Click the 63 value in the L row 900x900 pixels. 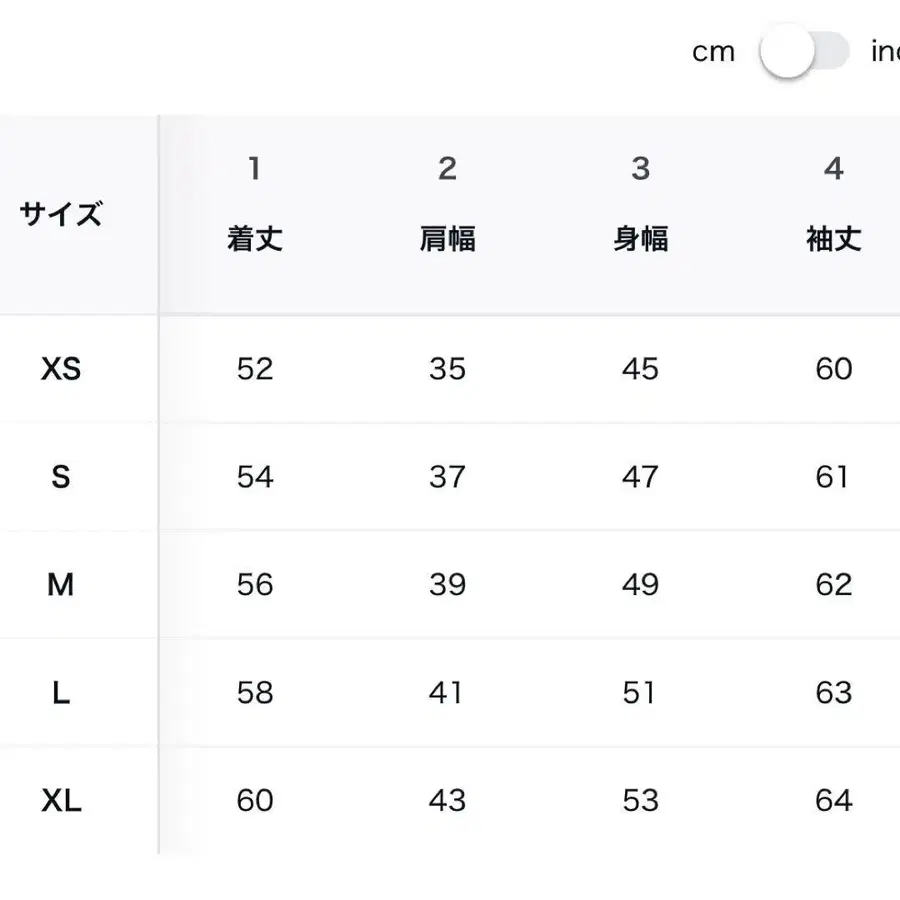833,692
